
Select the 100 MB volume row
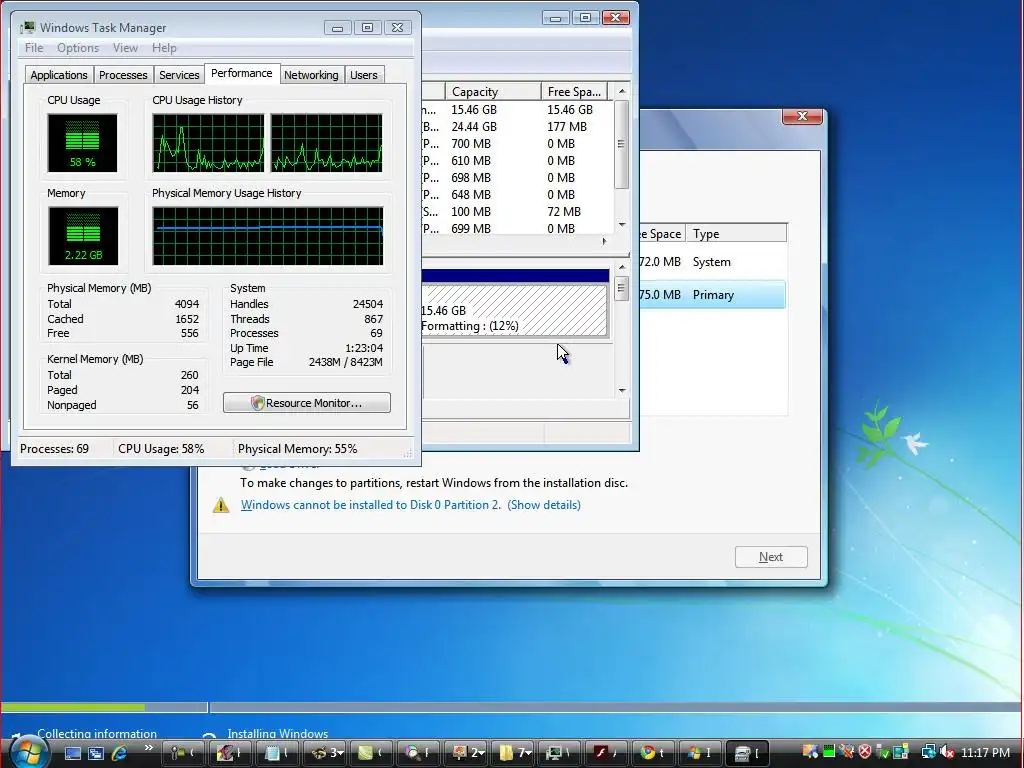click(x=518, y=212)
